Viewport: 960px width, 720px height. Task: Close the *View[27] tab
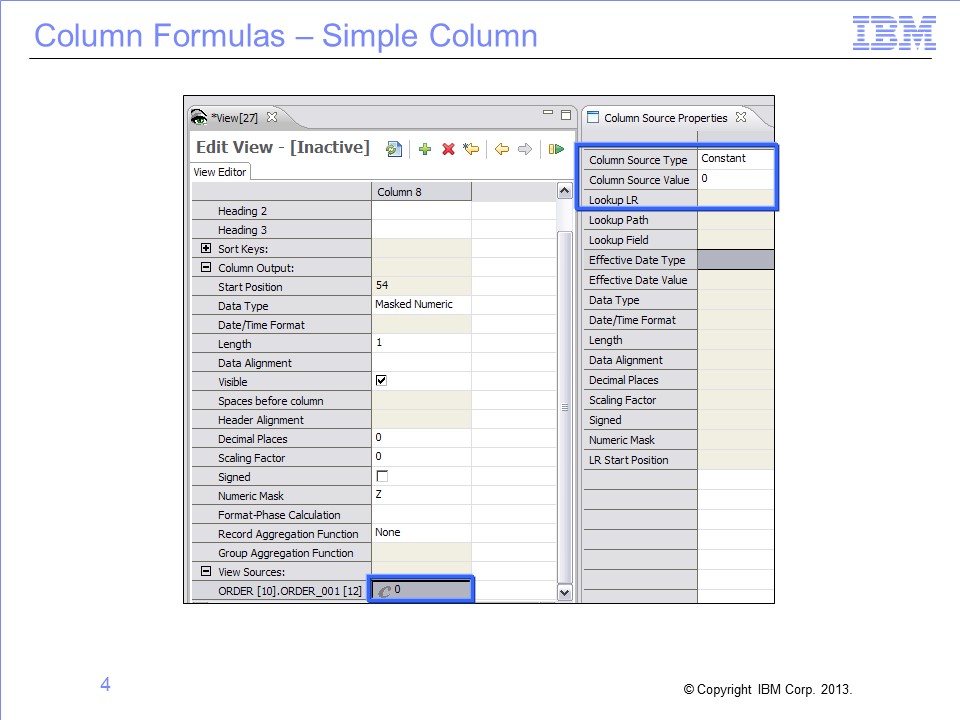(272, 117)
